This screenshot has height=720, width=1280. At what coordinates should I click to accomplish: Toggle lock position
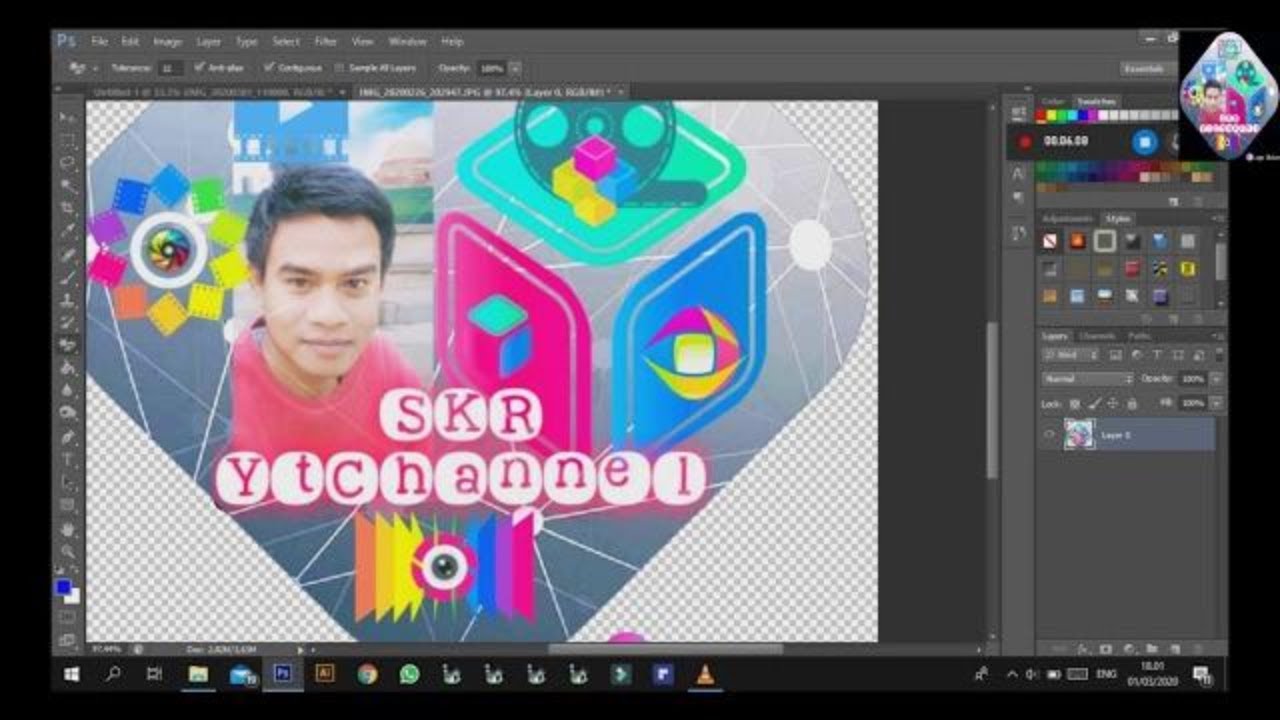pos(1113,403)
